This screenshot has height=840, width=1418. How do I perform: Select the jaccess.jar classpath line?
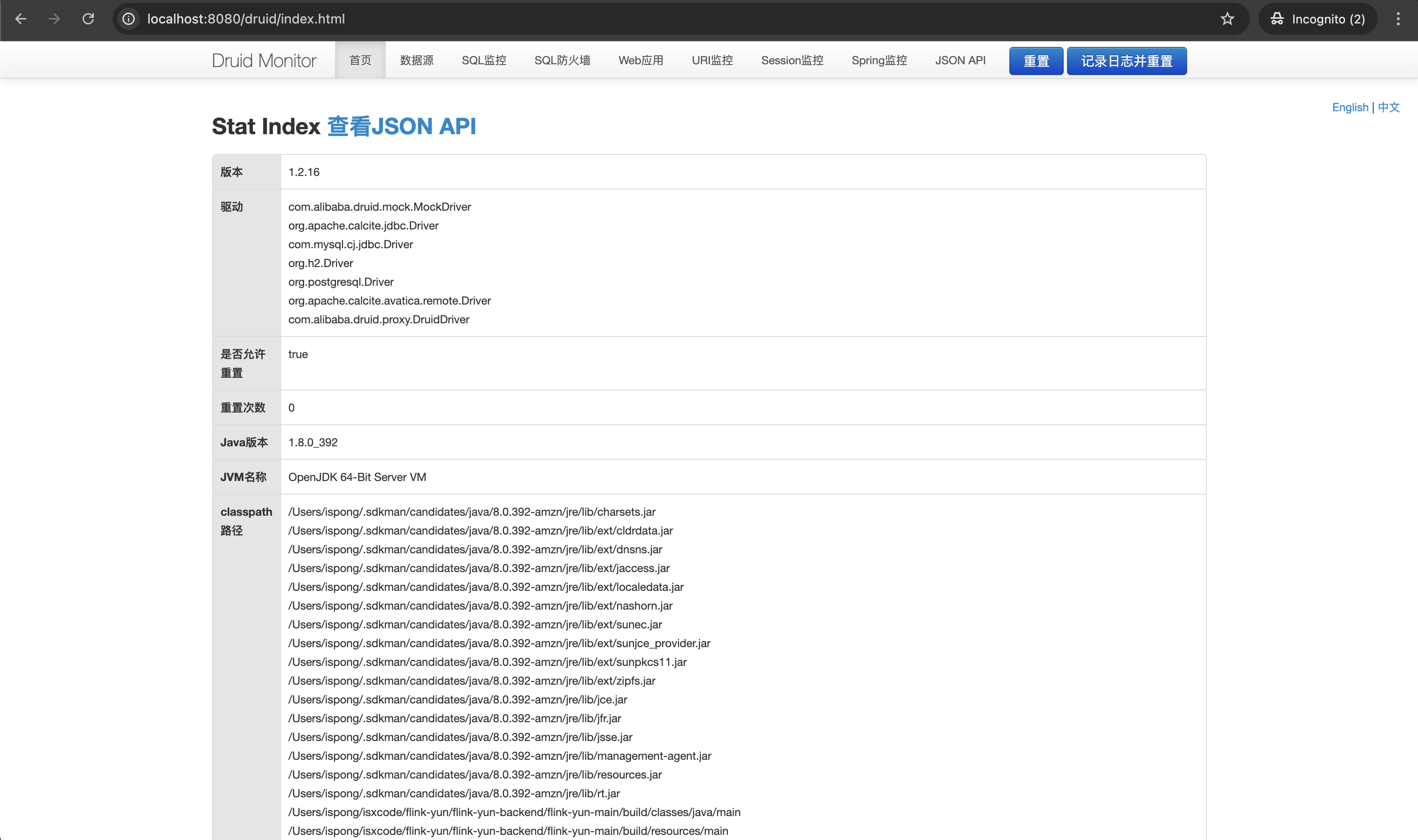tap(479, 568)
